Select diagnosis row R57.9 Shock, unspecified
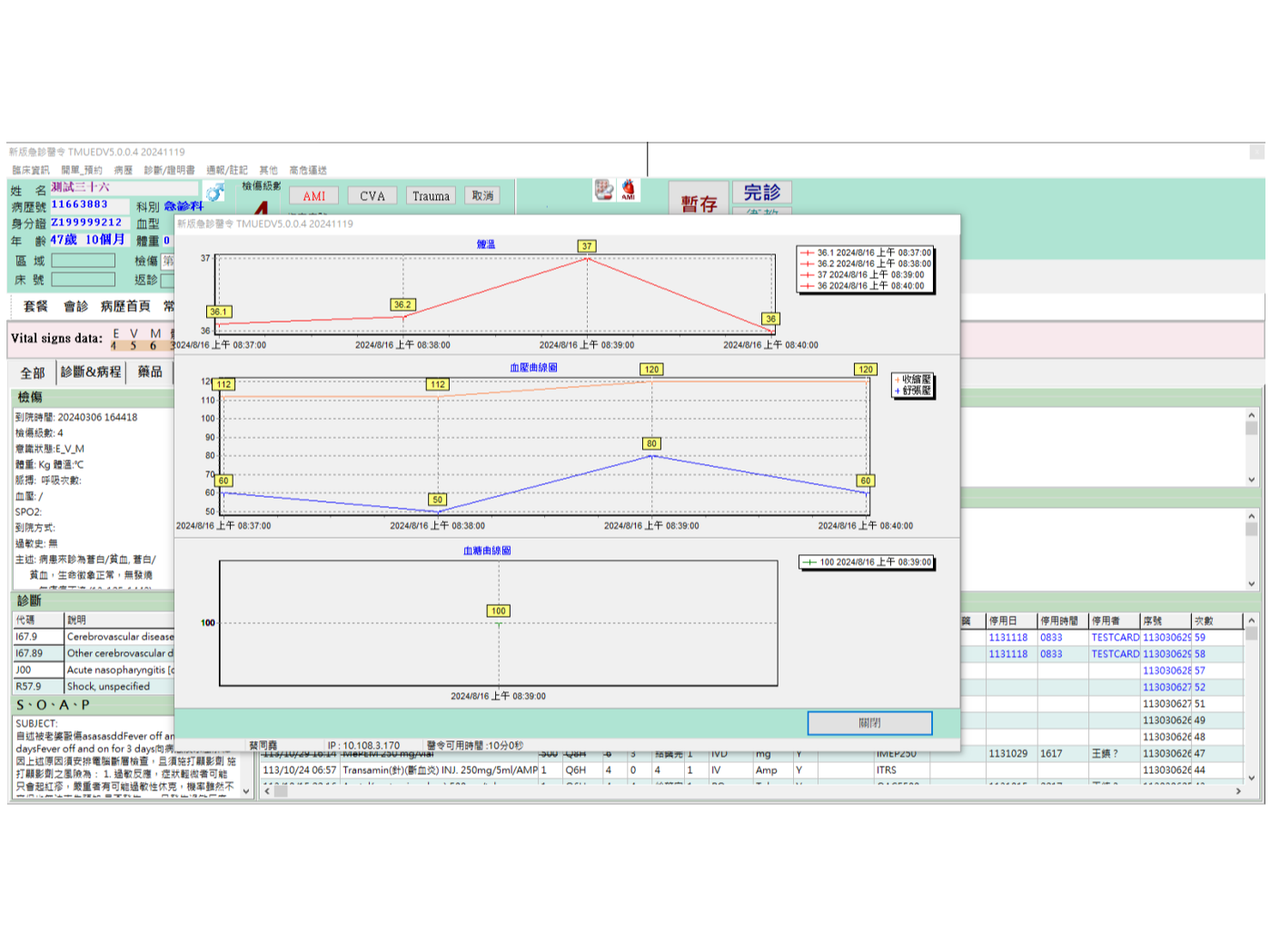 pyautogui.click(x=94, y=687)
